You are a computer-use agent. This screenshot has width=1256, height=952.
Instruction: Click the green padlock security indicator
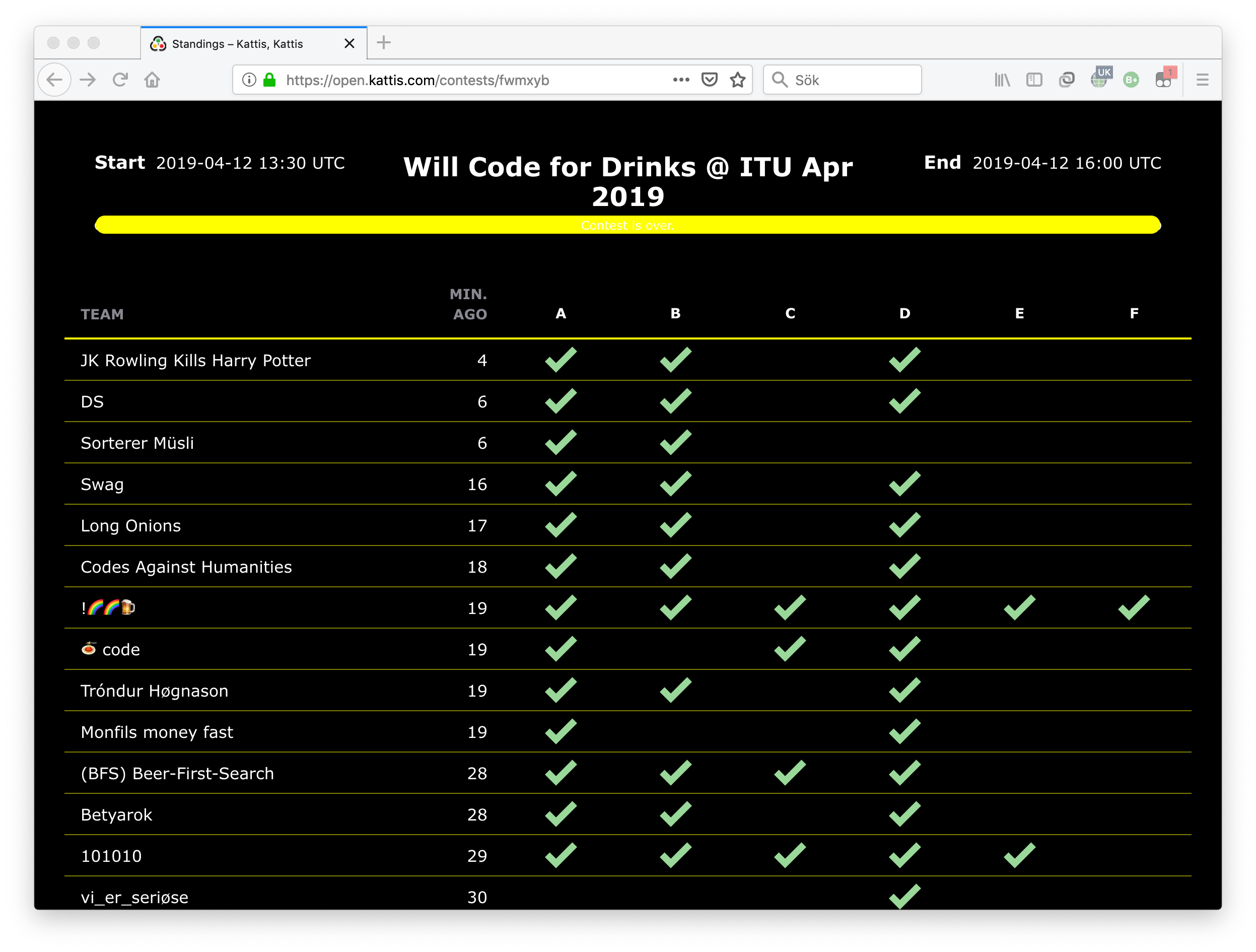(270, 80)
